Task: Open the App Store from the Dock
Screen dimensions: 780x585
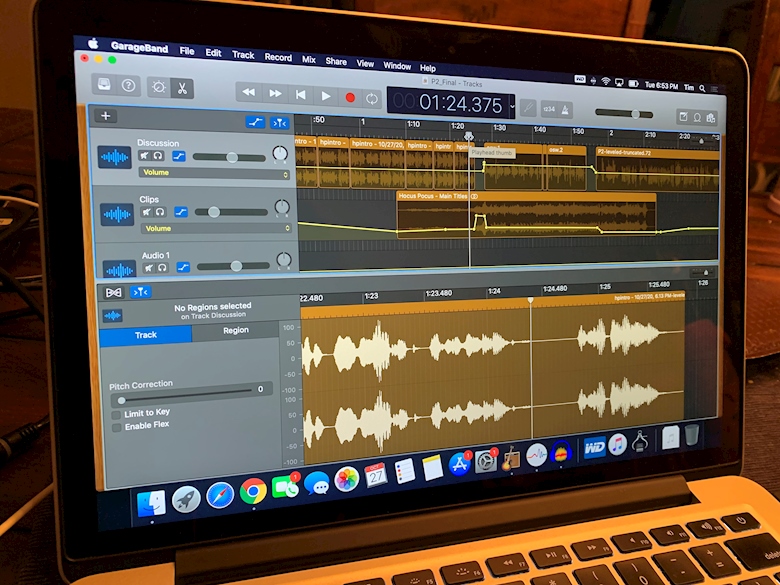Action: pyautogui.click(x=459, y=464)
